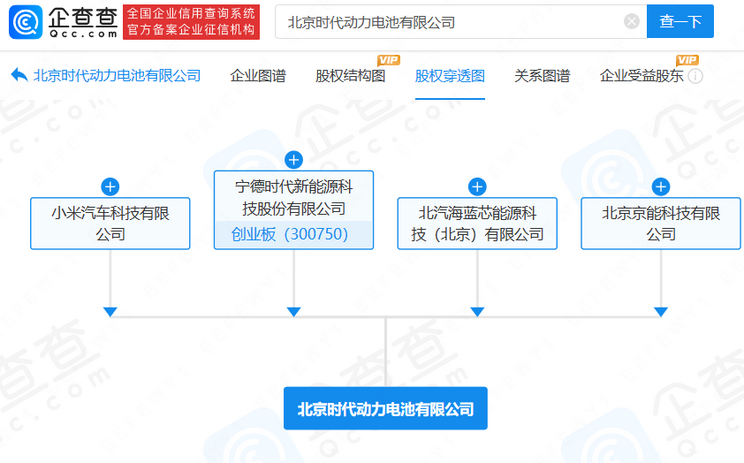Clear the search box with the X icon

click(x=631, y=21)
